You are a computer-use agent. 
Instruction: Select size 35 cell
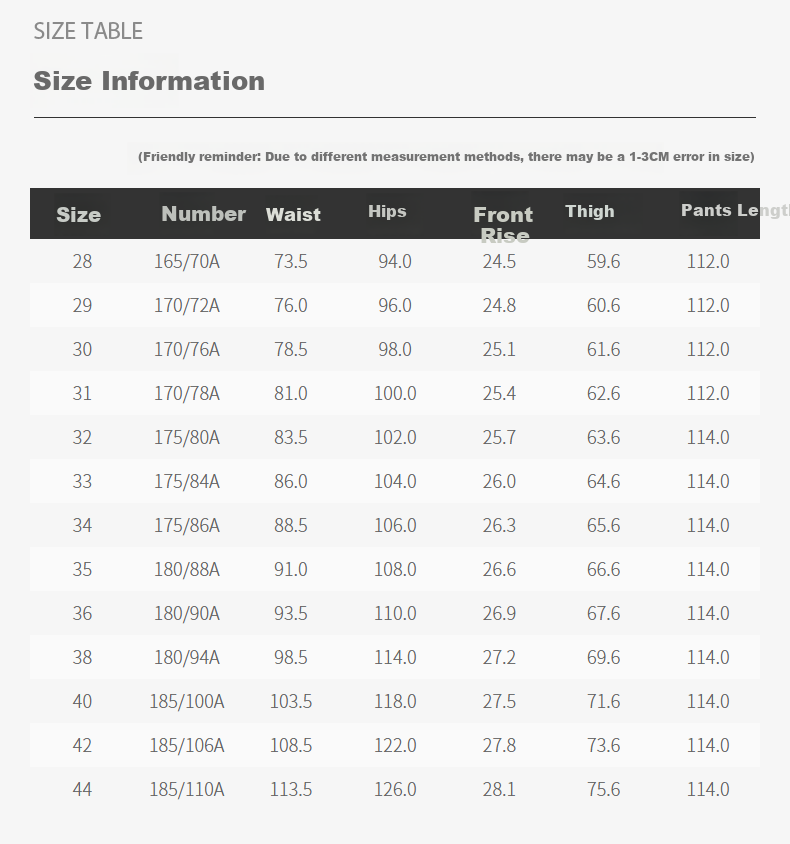(x=82, y=569)
